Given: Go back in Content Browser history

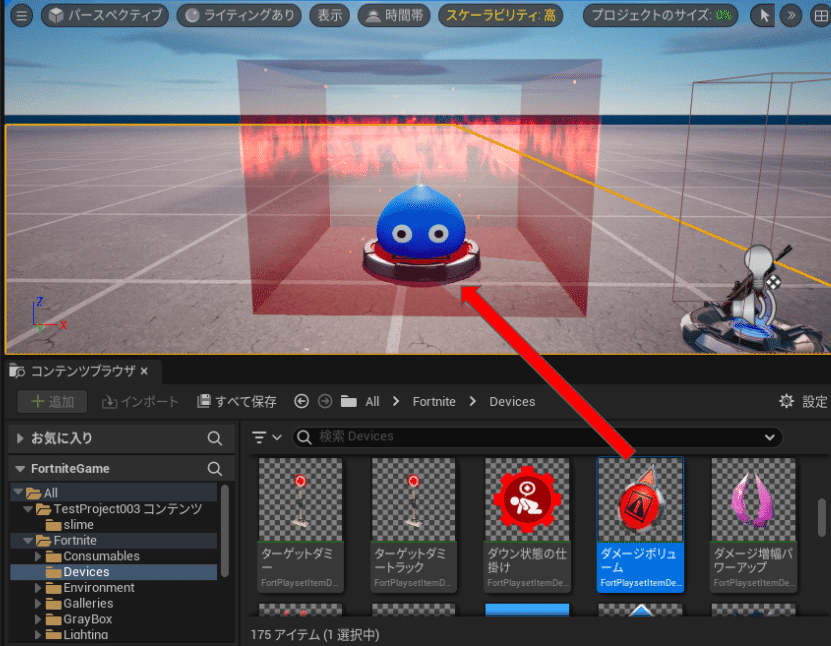Looking at the screenshot, I should pos(301,402).
